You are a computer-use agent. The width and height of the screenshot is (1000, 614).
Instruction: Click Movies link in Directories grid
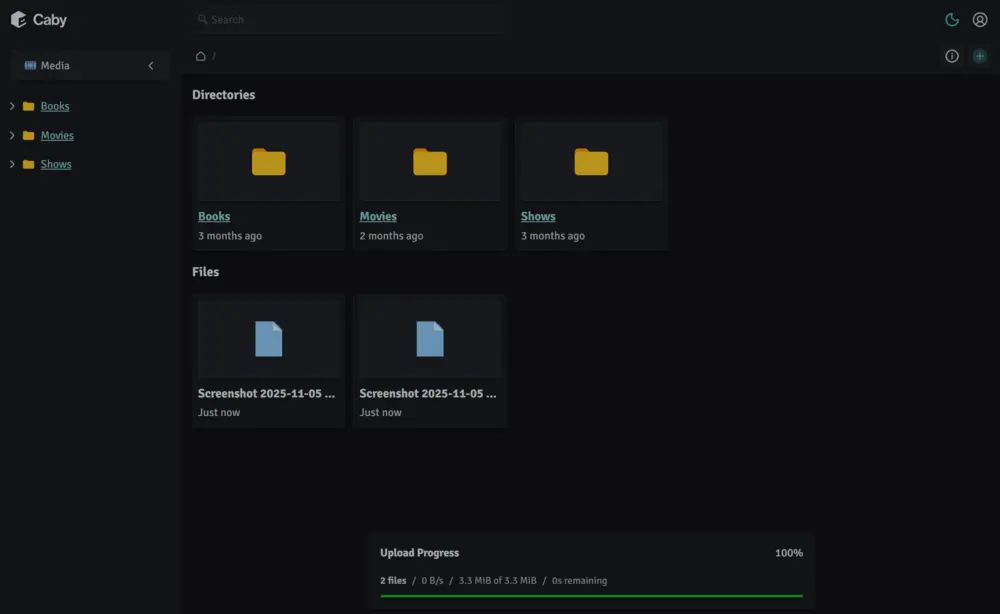tap(378, 216)
